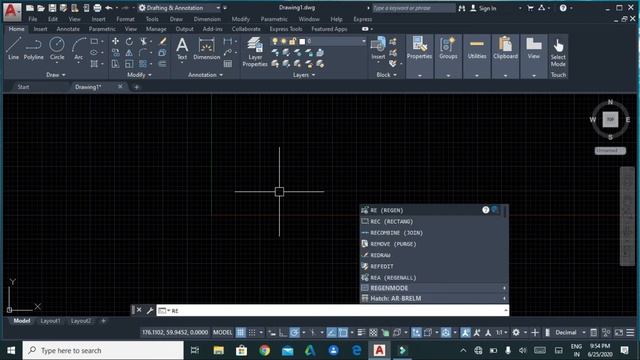Click the layer color swatch in Layers panel
This screenshot has width=640, height=360.
pyautogui.click(x=302, y=41)
